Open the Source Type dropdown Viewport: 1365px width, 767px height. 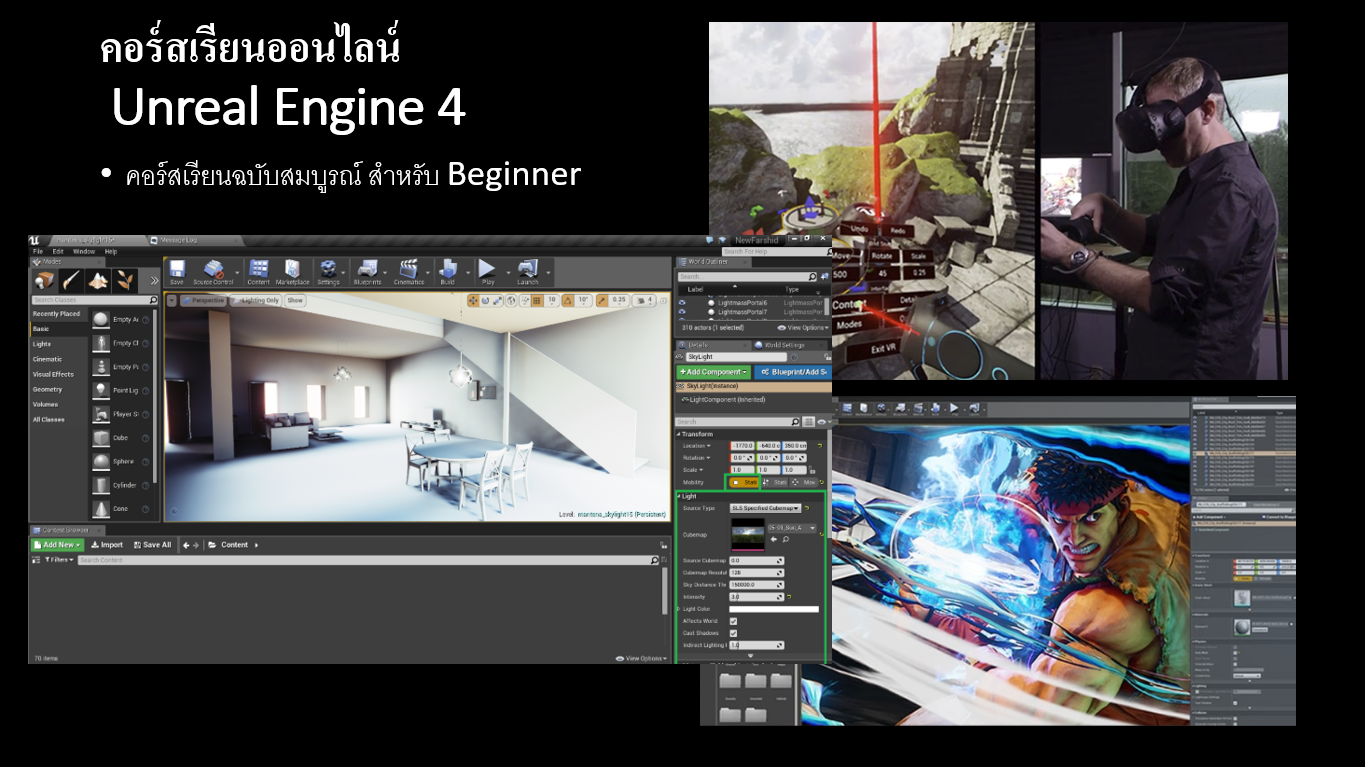coord(767,508)
